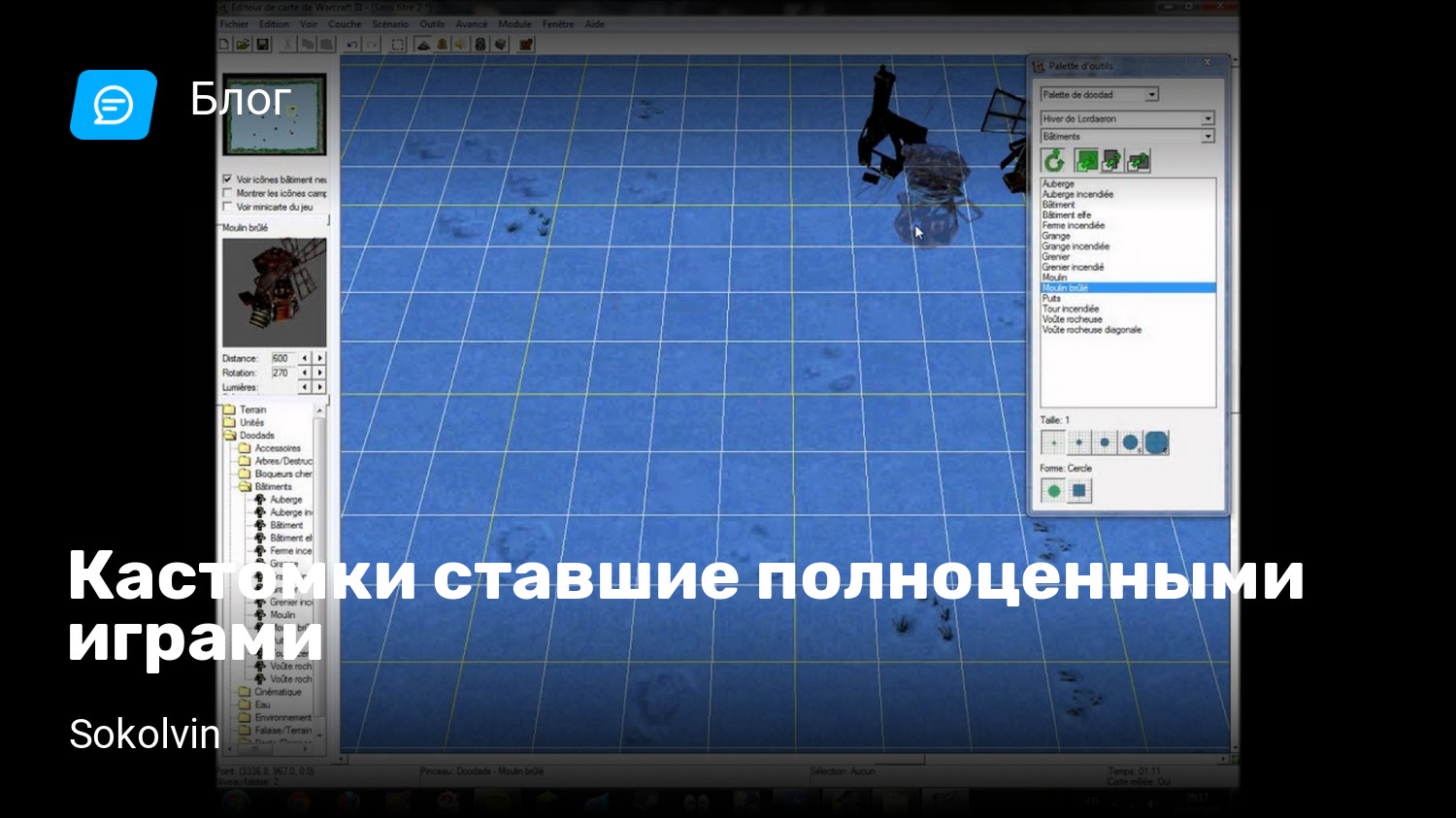Open the Outils menu
Image resolution: width=1456 pixels, height=818 pixels.
[x=432, y=24]
